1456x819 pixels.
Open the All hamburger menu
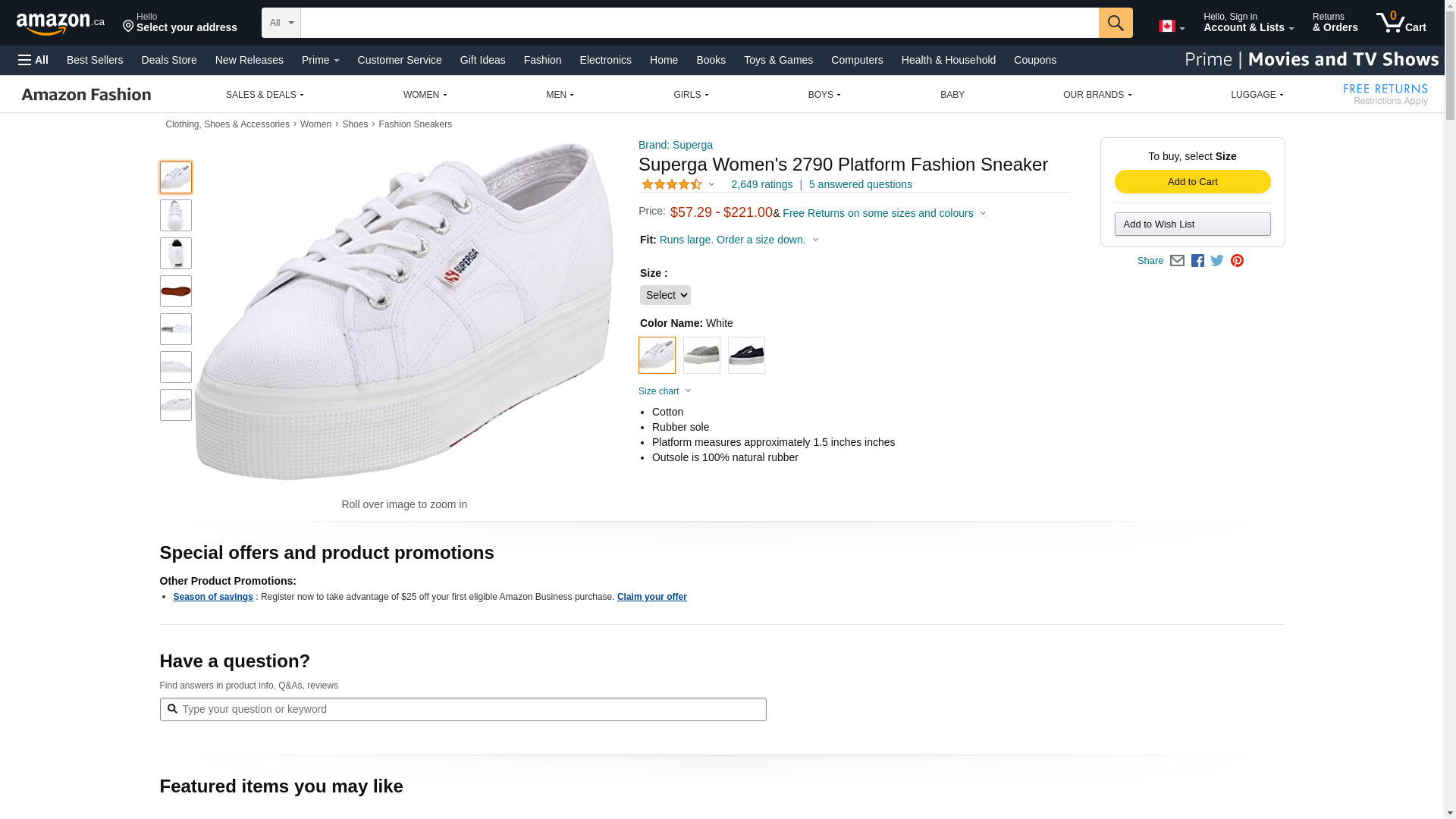[x=33, y=60]
